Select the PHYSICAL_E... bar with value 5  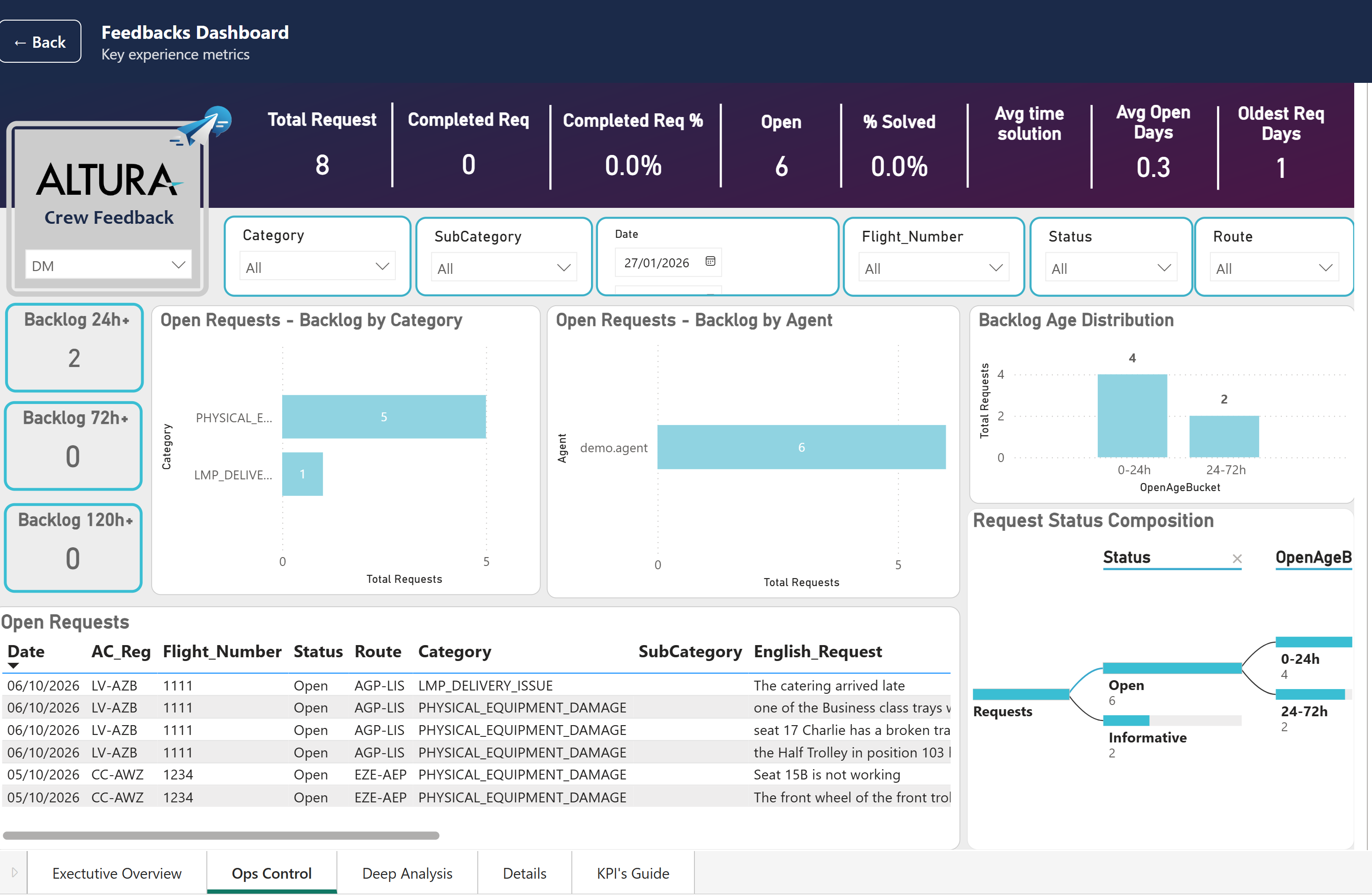tap(384, 416)
